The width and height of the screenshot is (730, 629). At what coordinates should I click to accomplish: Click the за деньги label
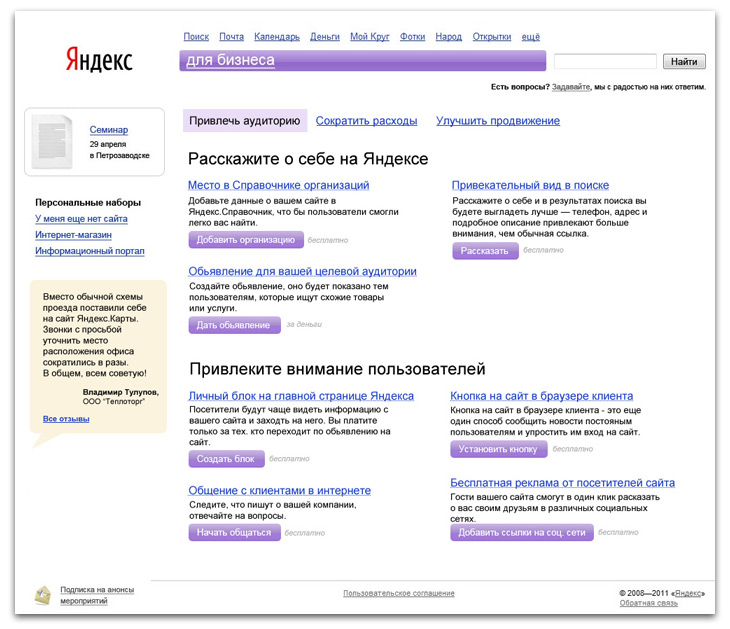[304, 324]
